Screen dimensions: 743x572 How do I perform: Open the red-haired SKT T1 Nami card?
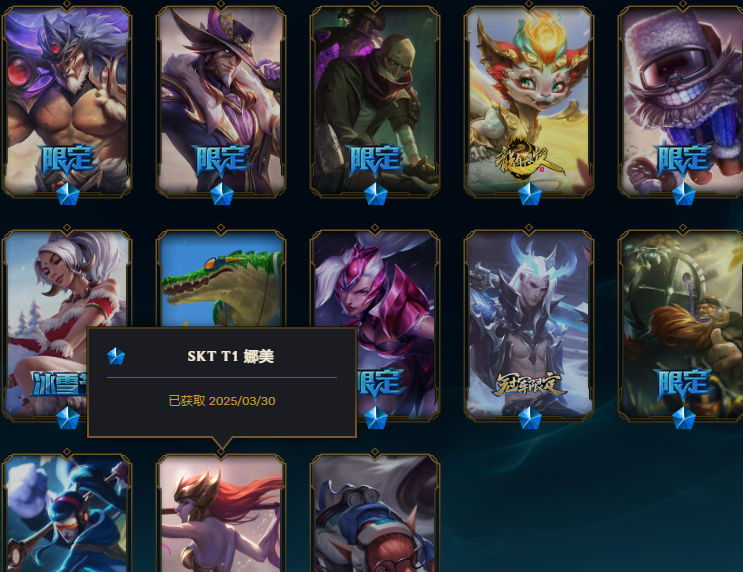click(x=221, y=513)
